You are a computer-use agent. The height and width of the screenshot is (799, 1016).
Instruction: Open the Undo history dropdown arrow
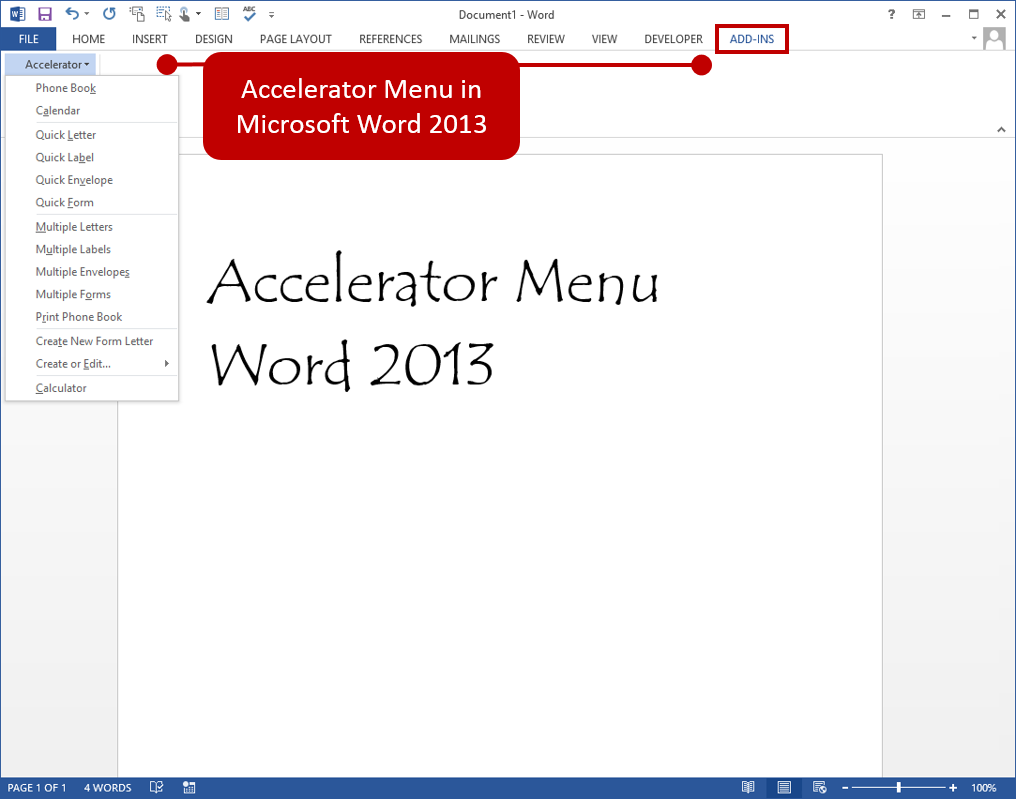click(87, 14)
